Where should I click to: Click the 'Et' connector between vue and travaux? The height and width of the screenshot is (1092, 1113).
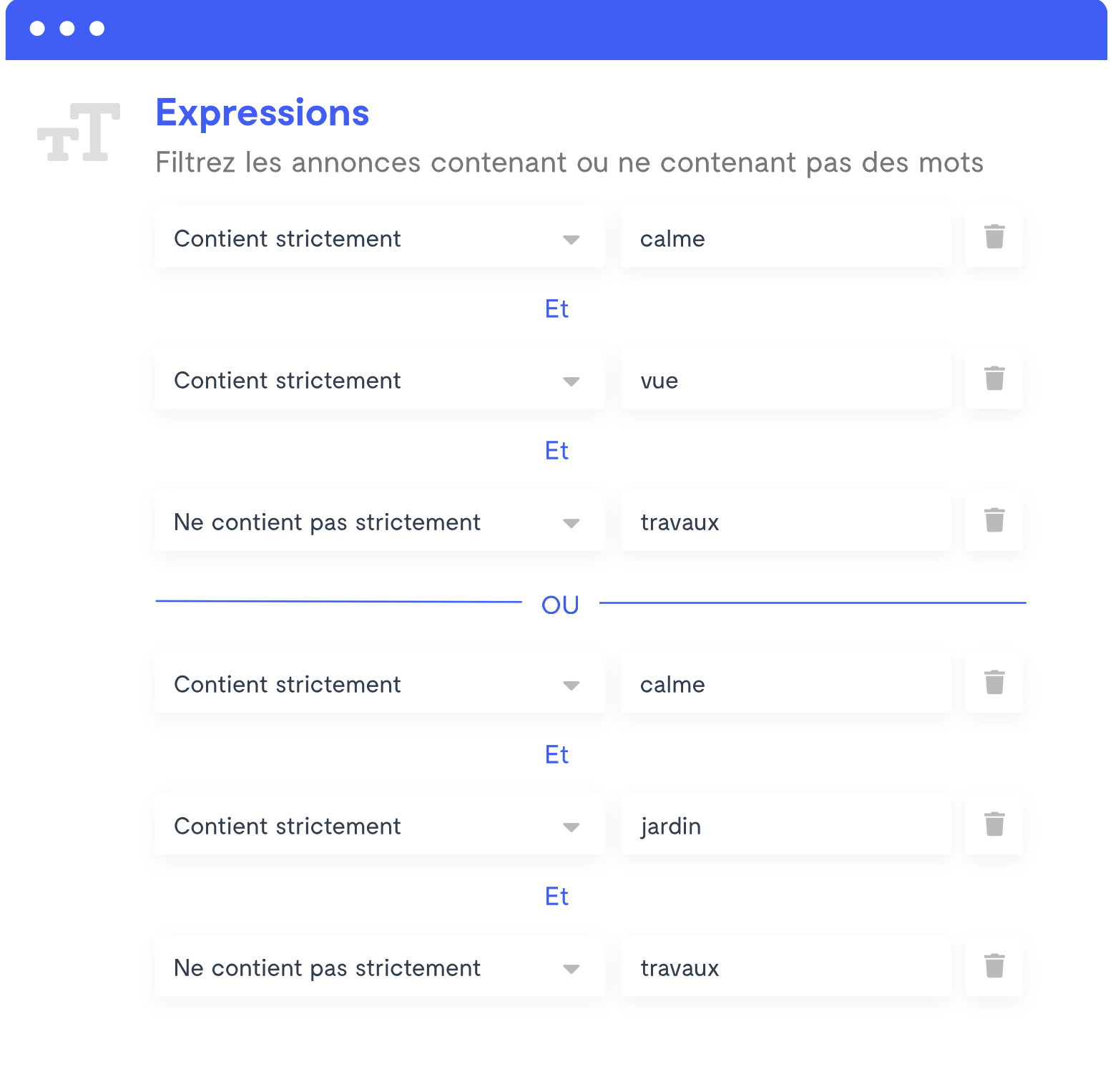(x=556, y=451)
